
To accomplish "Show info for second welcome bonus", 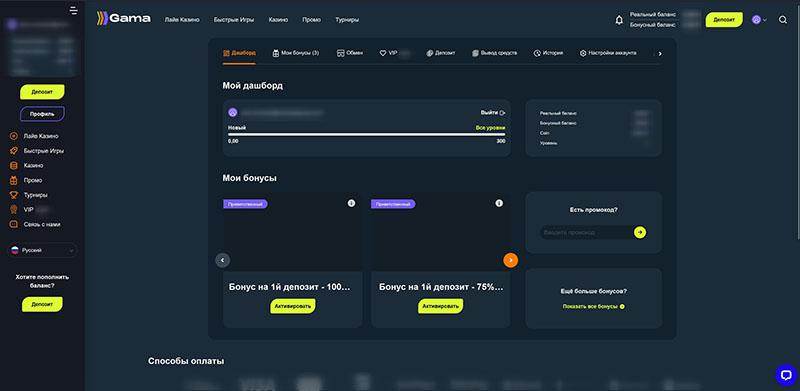I will 499,203.
